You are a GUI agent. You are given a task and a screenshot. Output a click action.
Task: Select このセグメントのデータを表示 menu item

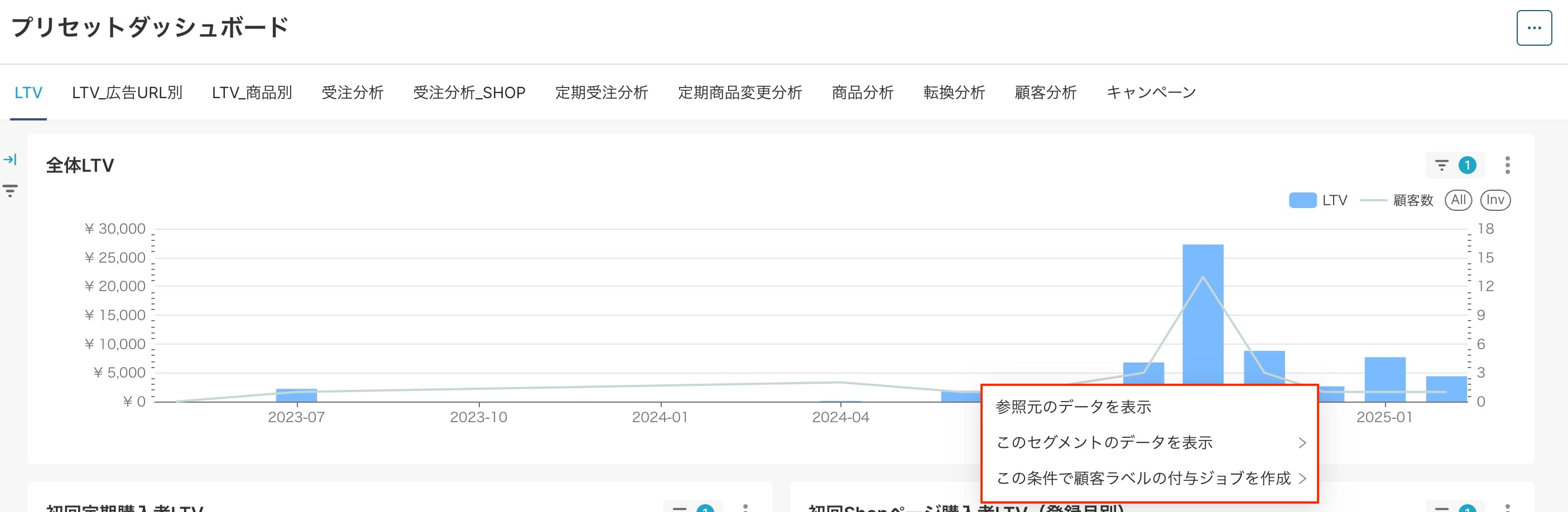[x=1149, y=443]
